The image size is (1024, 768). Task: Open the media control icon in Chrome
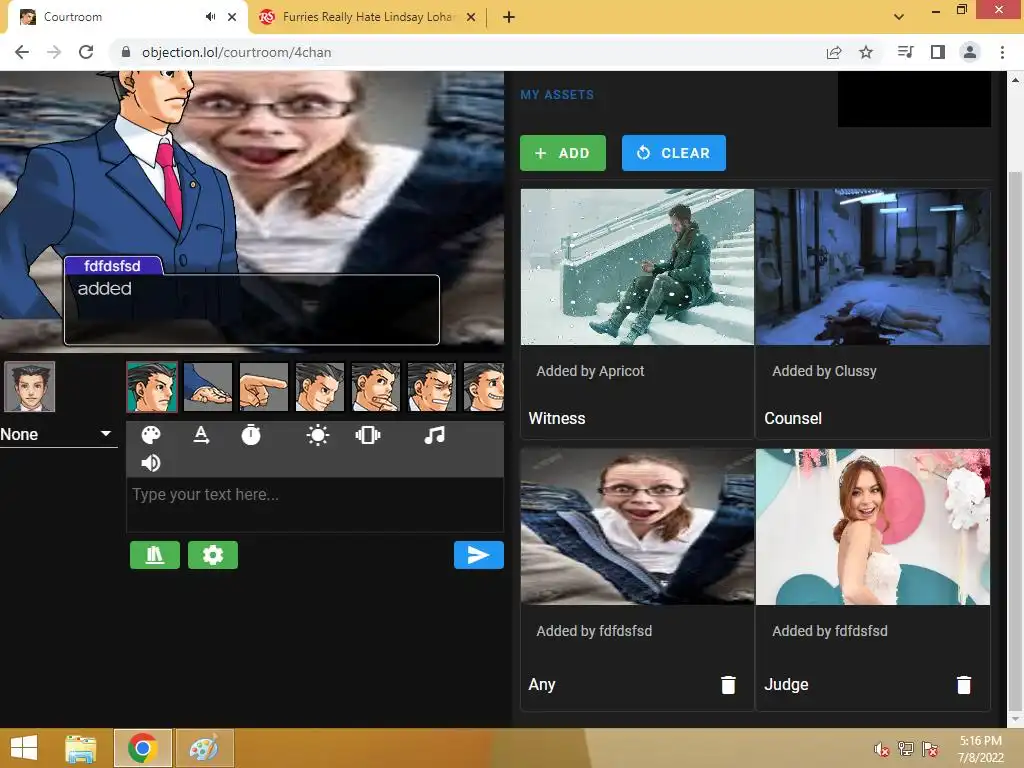click(x=905, y=52)
